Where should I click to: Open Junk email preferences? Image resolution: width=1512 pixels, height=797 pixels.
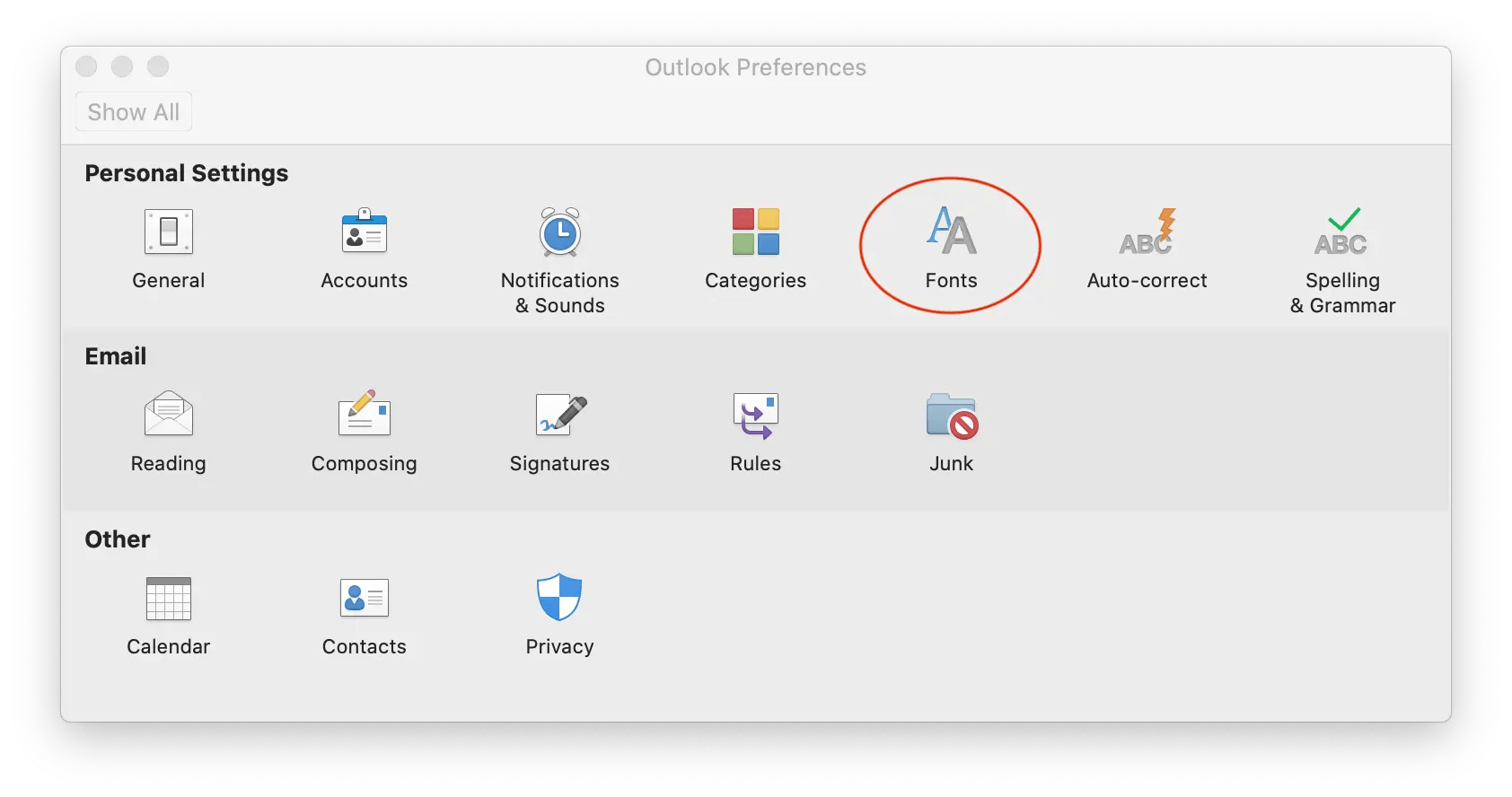pos(951,415)
